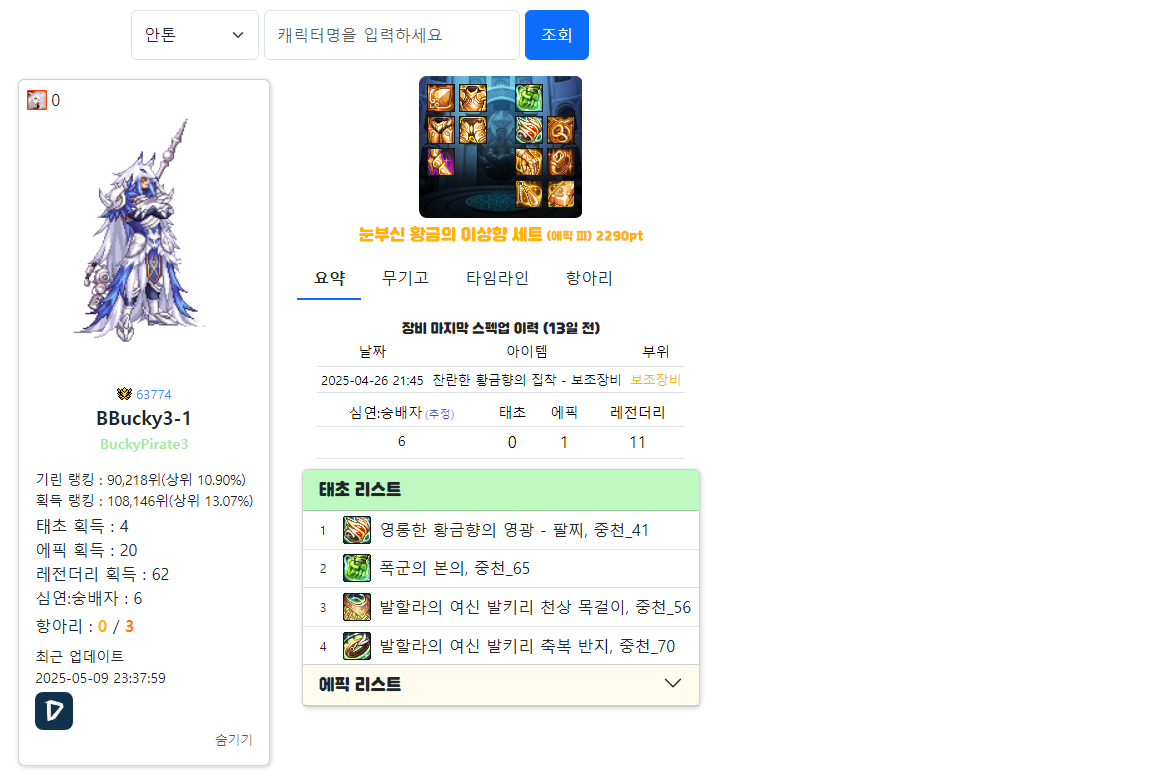
Task: Click the character name input field
Action: [392, 35]
